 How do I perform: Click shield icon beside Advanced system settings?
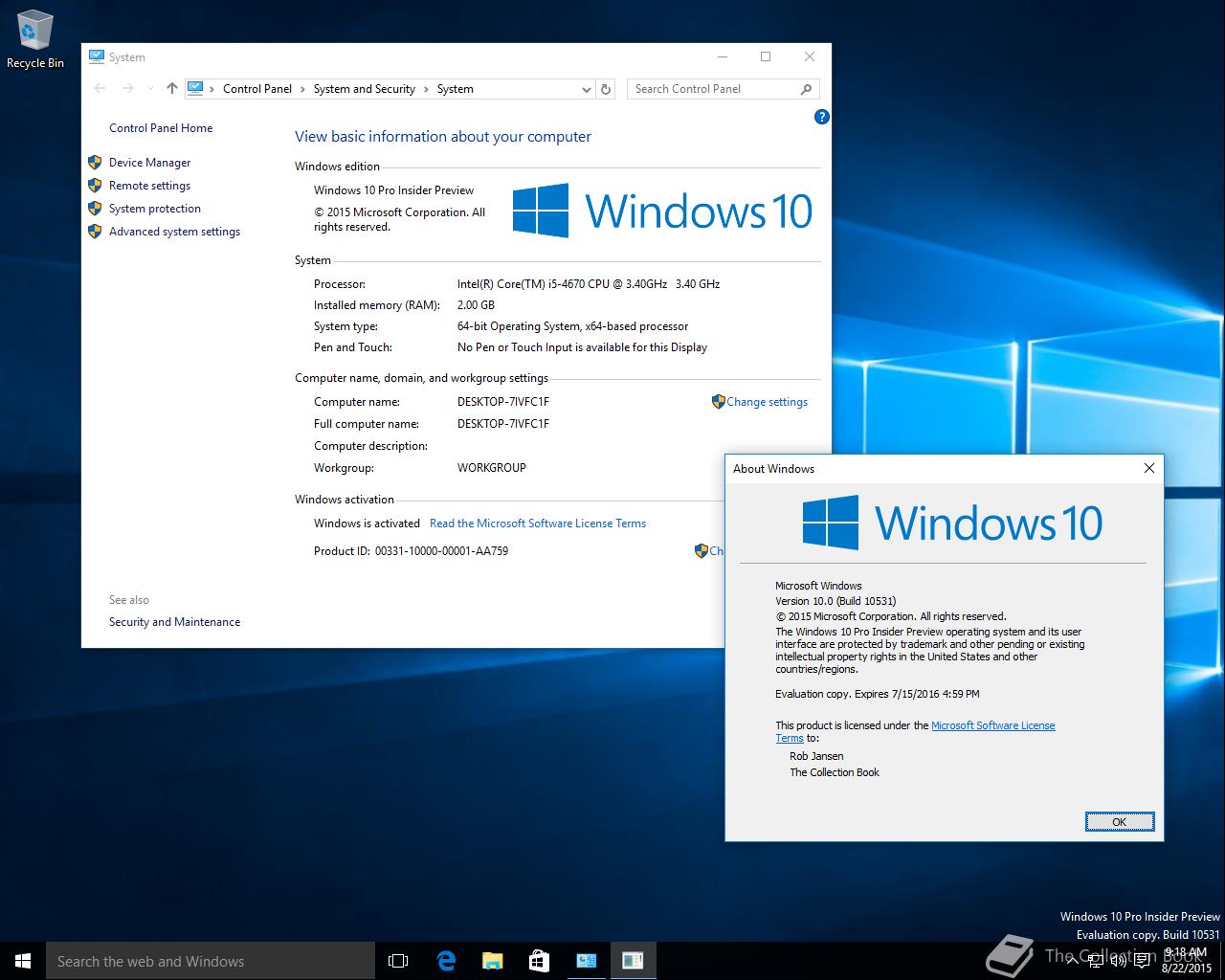[95, 231]
